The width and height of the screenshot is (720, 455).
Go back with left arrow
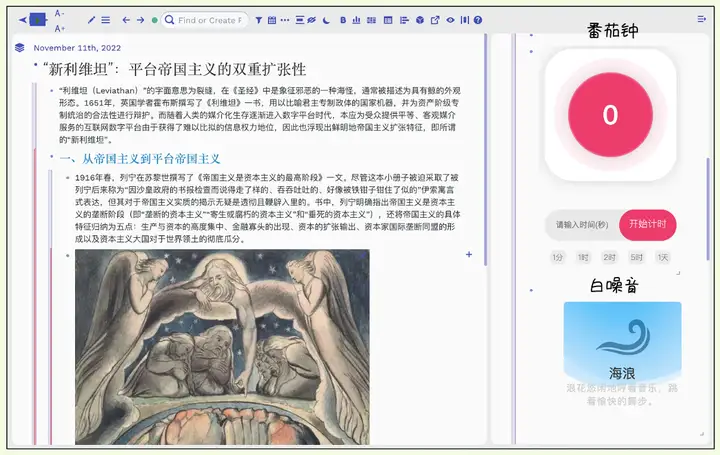(x=126, y=20)
